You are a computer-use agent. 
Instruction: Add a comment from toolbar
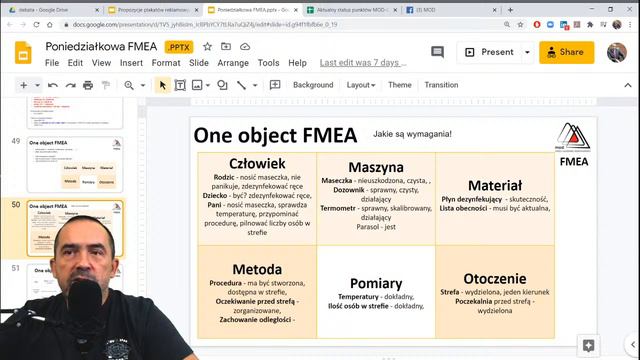(x=275, y=85)
